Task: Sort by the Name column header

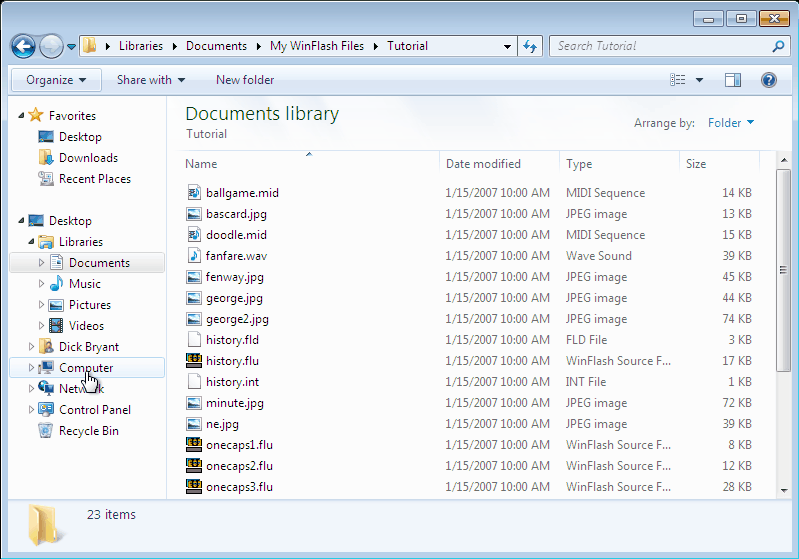Action: pyautogui.click(x=309, y=164)
